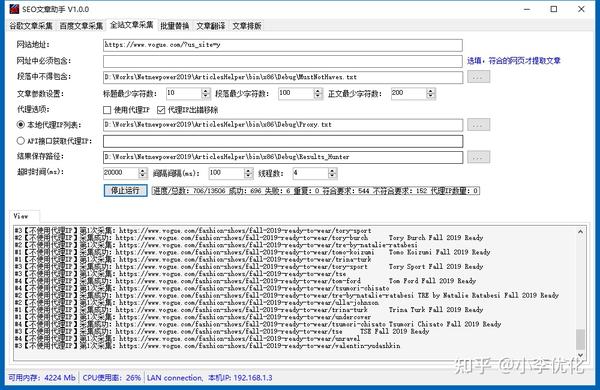Image resolution: width=600 pixels, height=390 pixels.
Task: Click the LAN connection IP status entry
Action: [x=210, y=378]
